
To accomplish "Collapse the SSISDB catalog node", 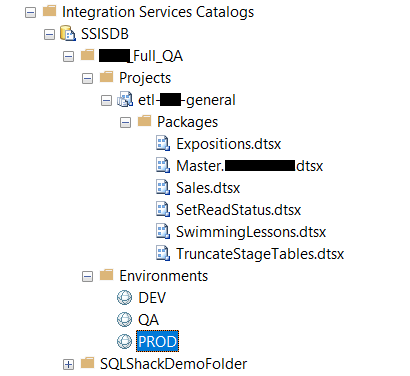I will 49,35.
